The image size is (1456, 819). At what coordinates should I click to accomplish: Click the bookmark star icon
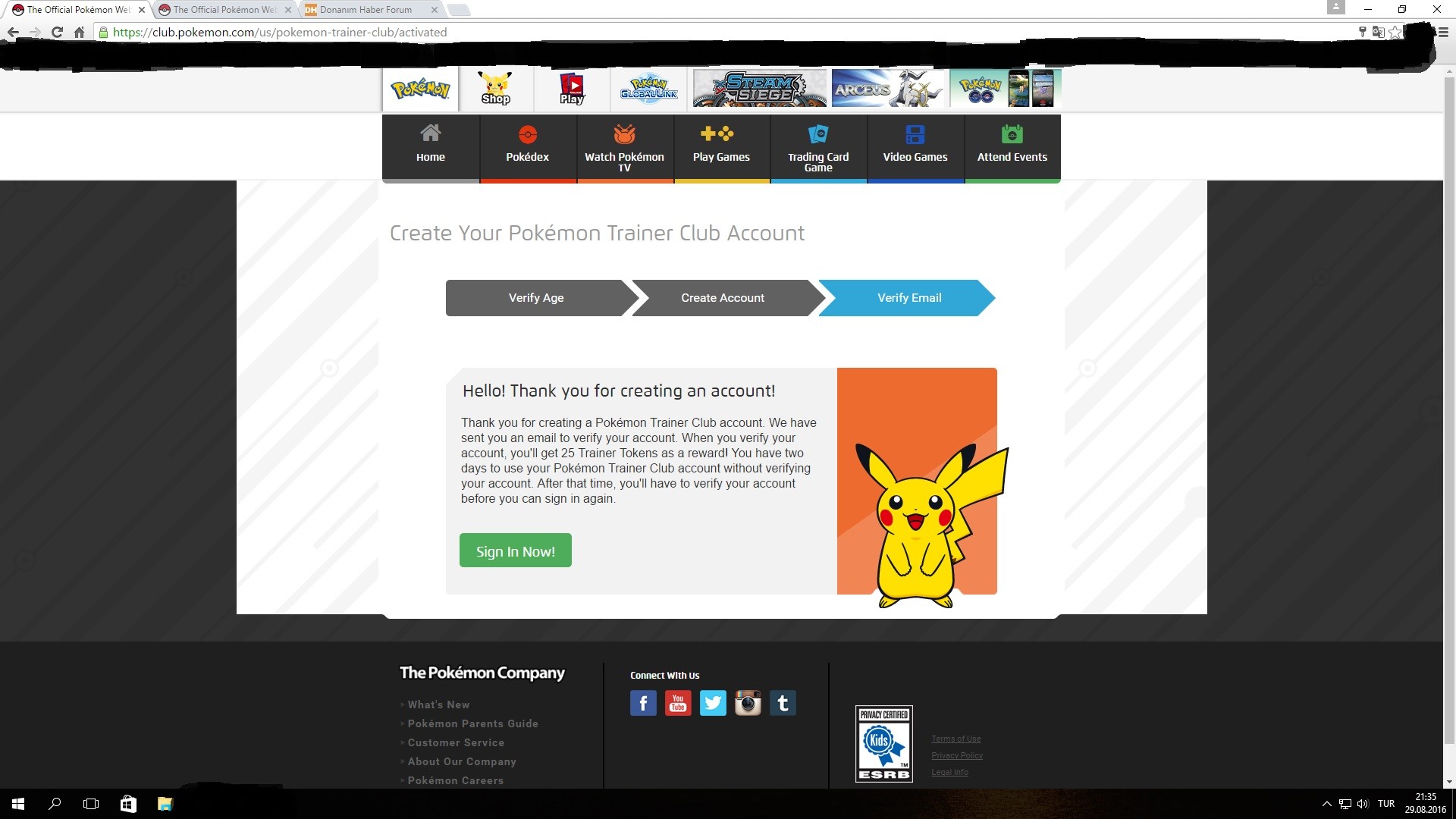click(x=1395, y=33)
